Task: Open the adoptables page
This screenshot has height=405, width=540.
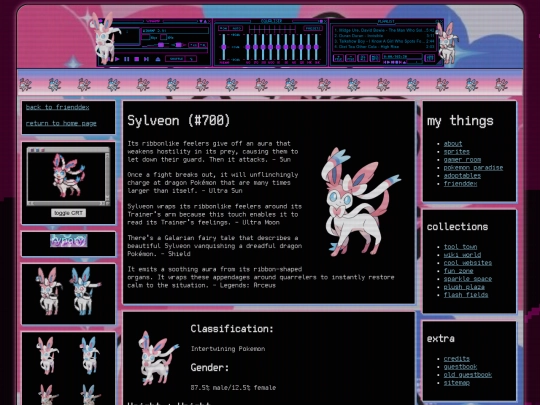Action: (x=462, y=175)
